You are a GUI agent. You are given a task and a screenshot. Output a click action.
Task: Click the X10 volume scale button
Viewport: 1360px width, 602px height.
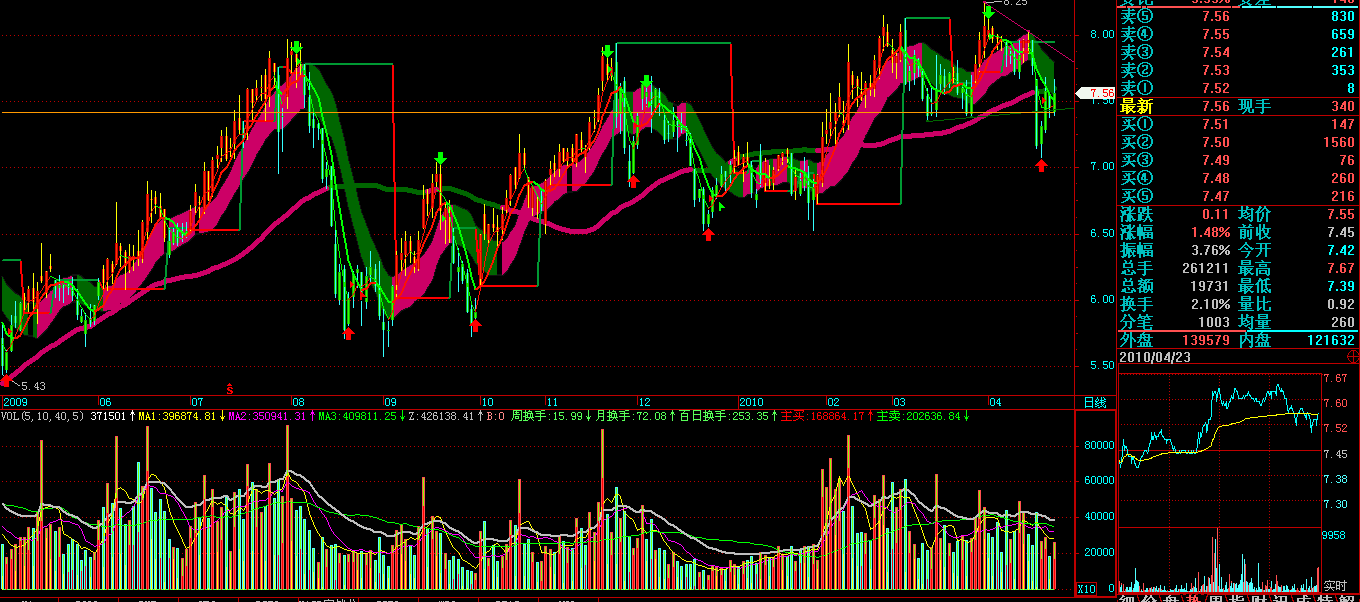(x=1086, y=588)
